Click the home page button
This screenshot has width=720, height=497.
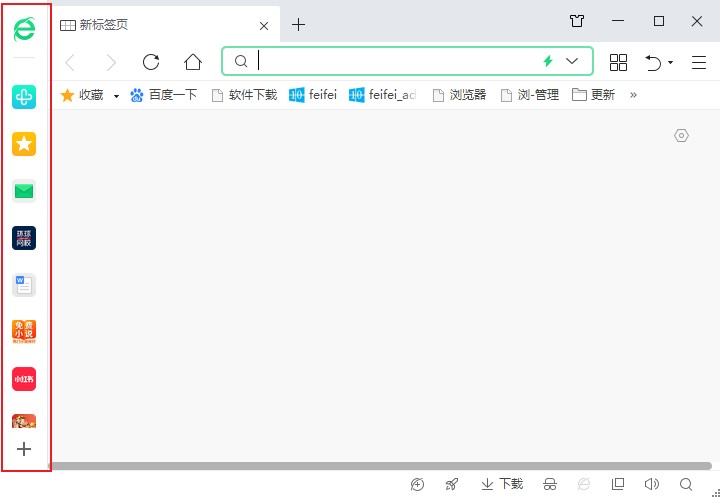coord(193,62)
